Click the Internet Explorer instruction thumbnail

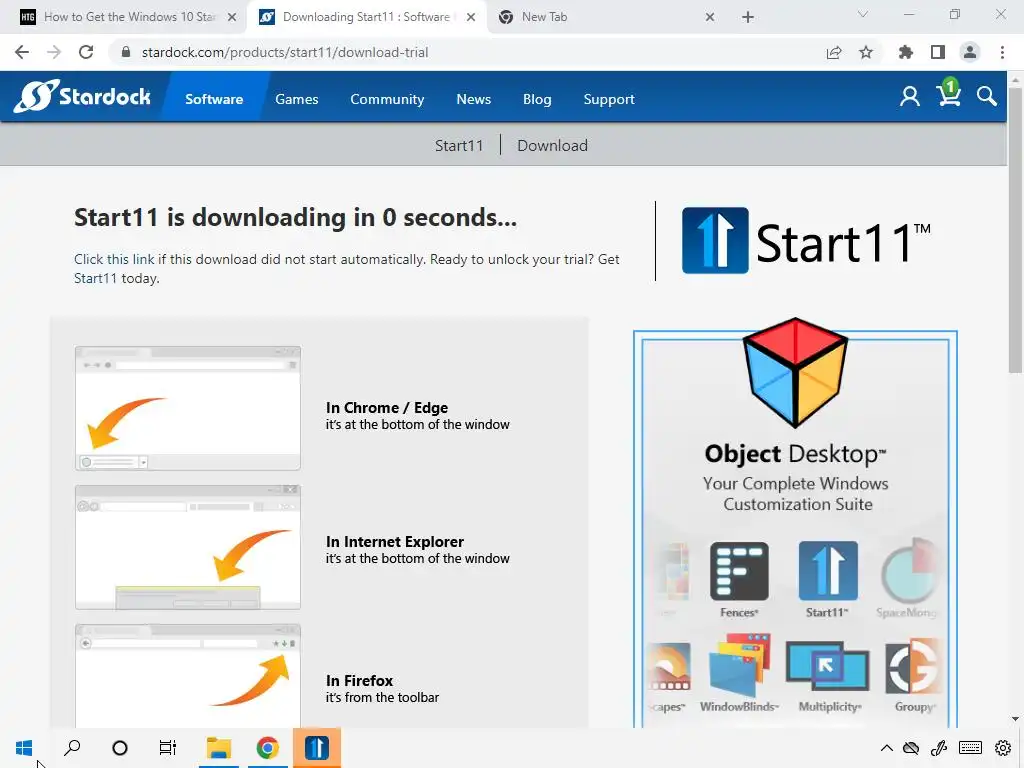188,547
